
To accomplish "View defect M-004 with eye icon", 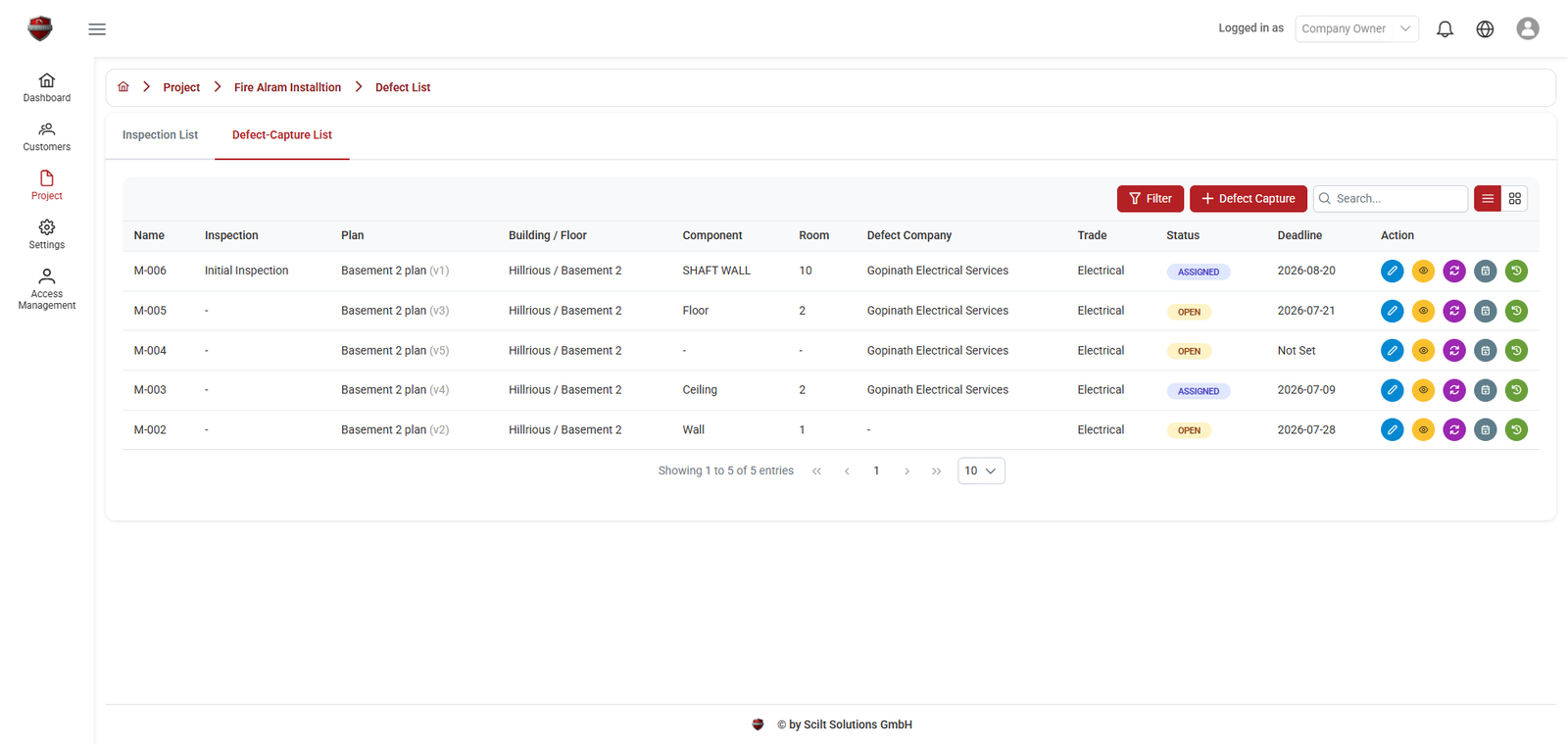I will click(1423, 351).
